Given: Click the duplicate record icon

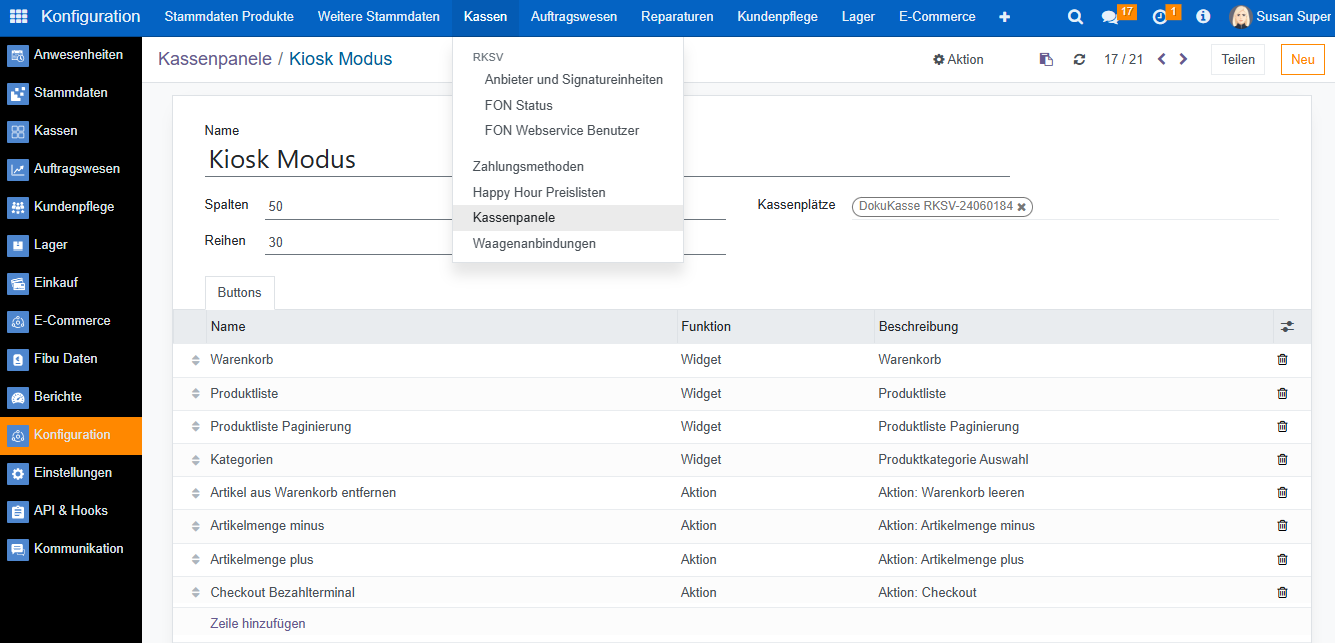Looking at the screenshot, I should 1046,60.
